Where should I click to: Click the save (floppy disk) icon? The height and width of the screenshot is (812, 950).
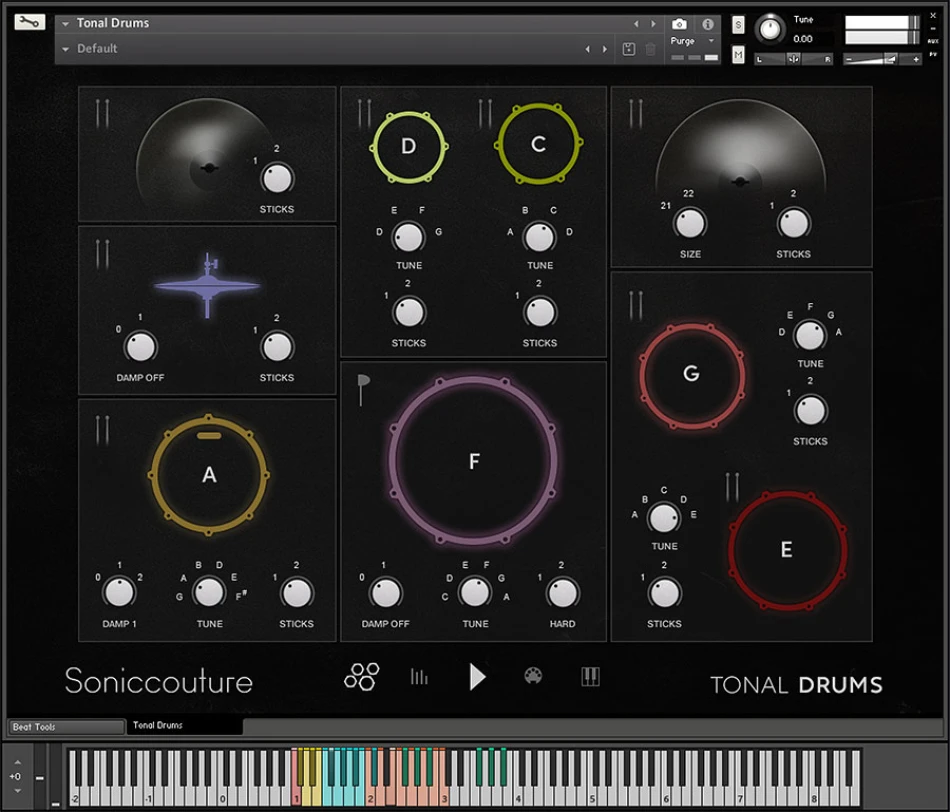(629, 48)
